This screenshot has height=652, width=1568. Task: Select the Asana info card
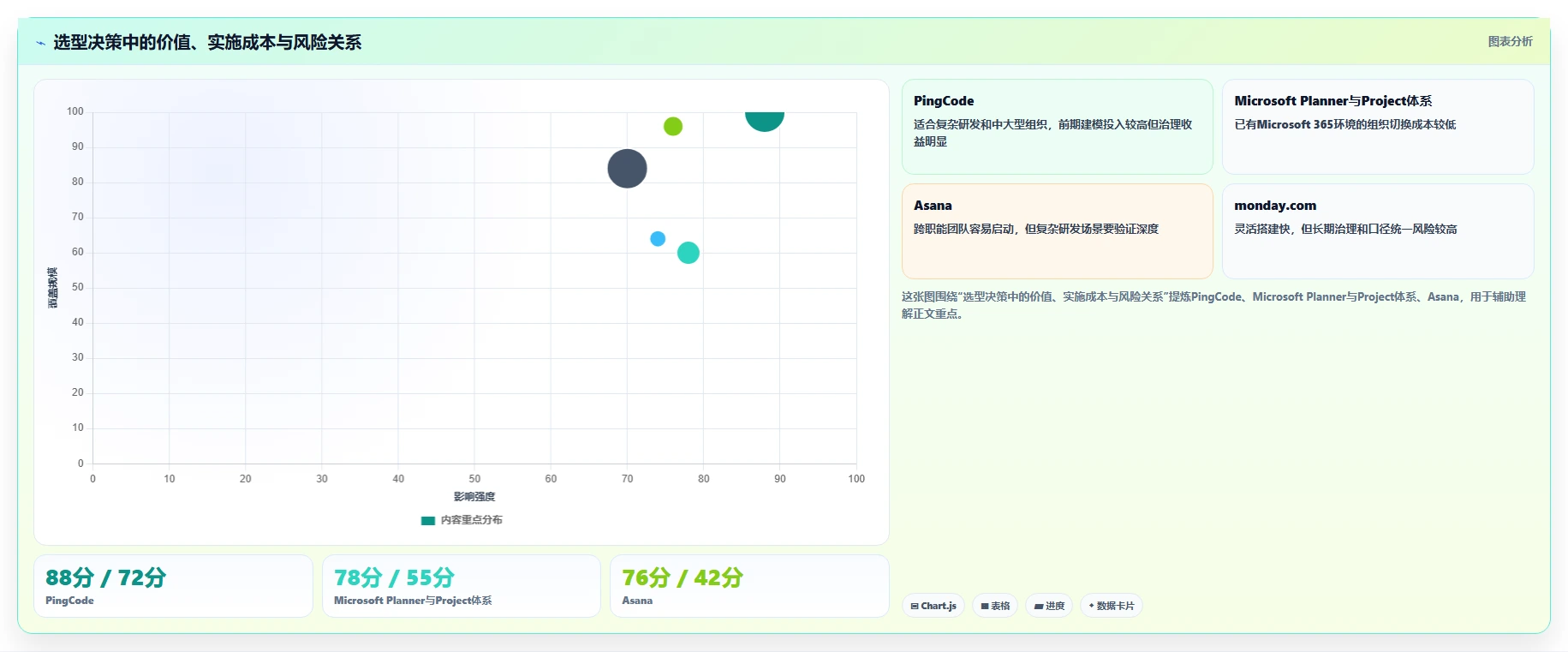point(1057,231)
